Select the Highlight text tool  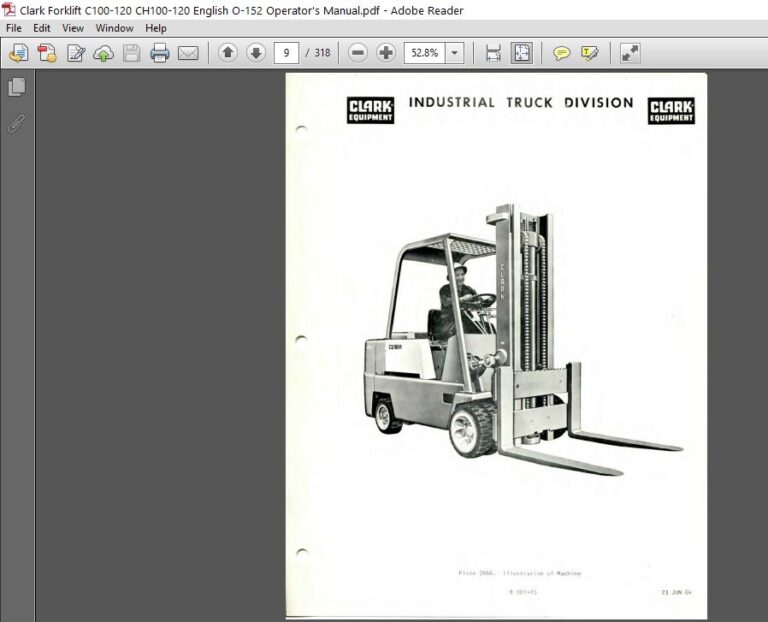[589, 53]
